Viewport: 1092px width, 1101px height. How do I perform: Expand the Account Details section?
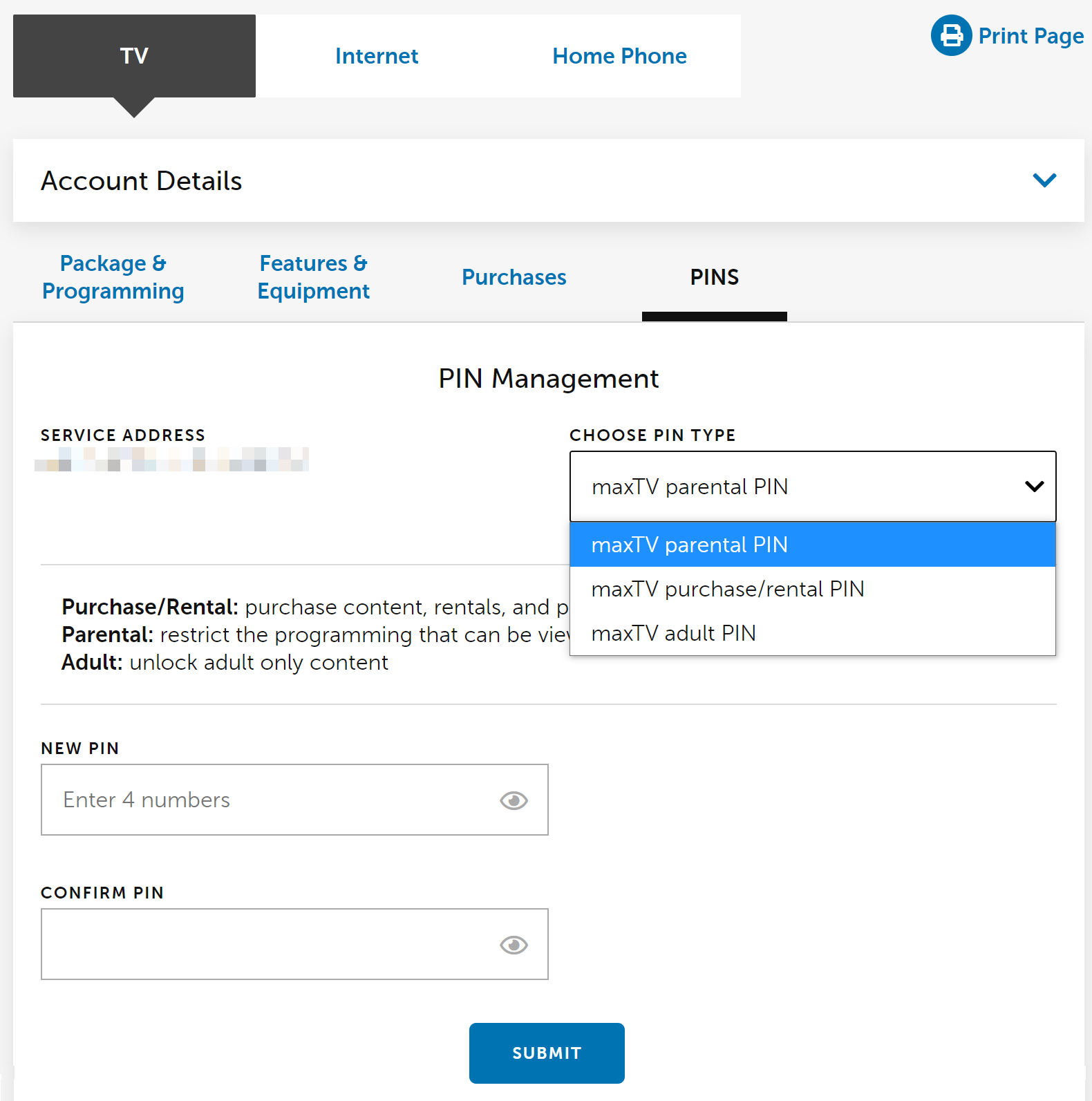click(x=1044, y=180)
